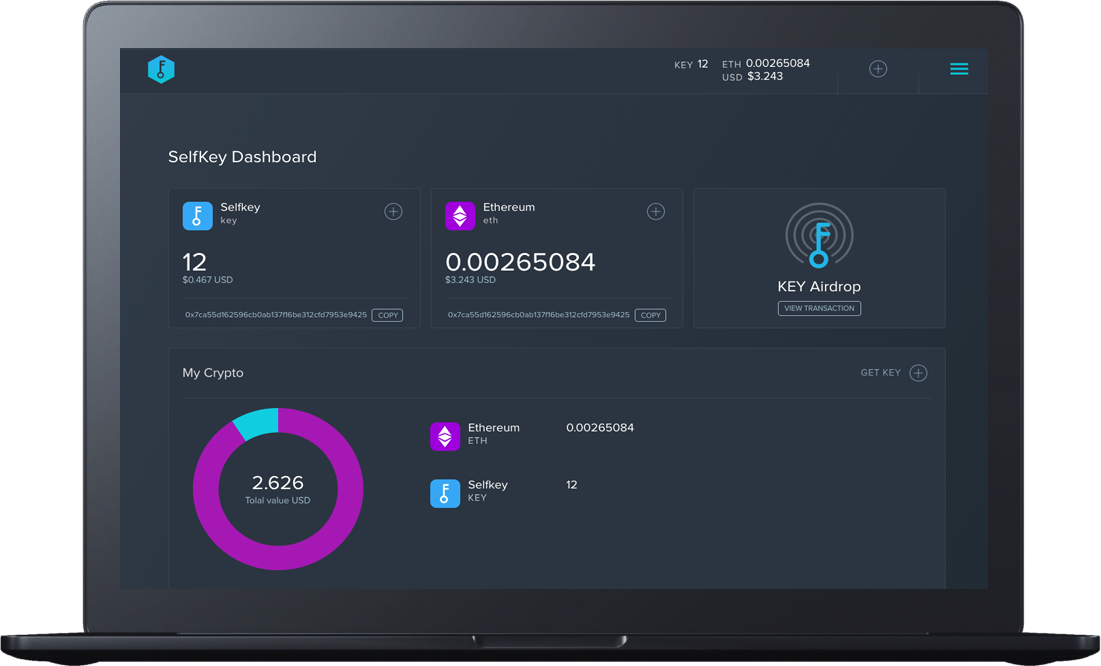Click the GET KEY link
The image size is (1101, 666).
click(x=881, y=373)
